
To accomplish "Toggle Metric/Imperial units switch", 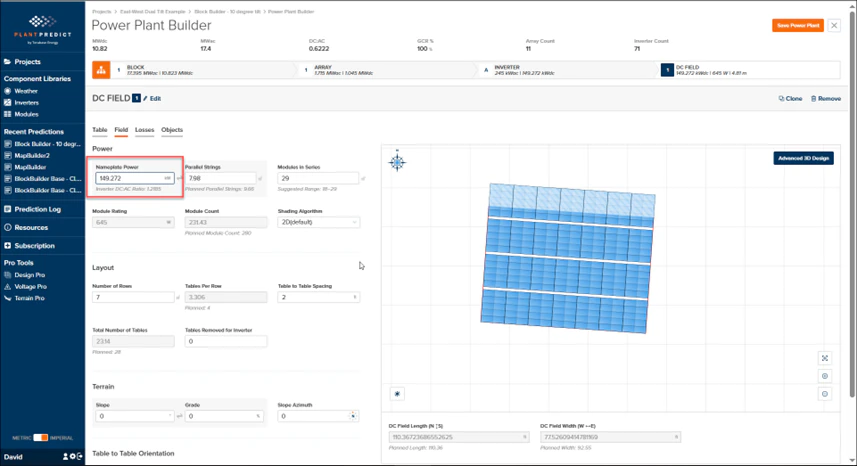I will pyautogui.click(x=40, y=438).
